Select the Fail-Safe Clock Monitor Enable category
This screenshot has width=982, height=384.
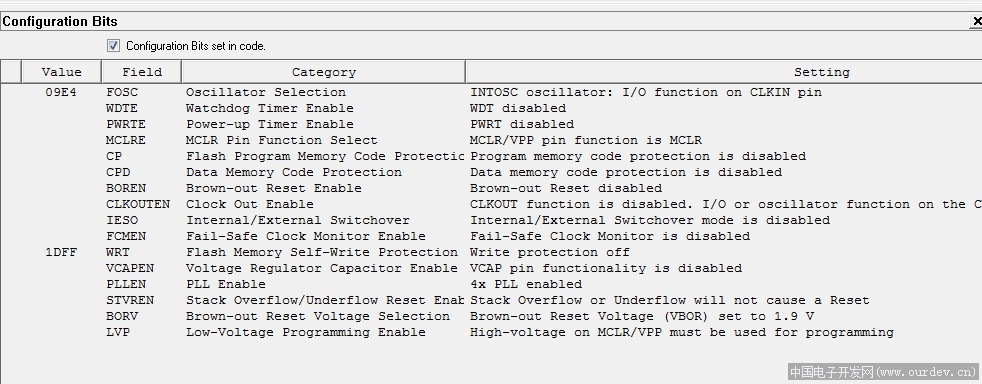click(306, 236)
